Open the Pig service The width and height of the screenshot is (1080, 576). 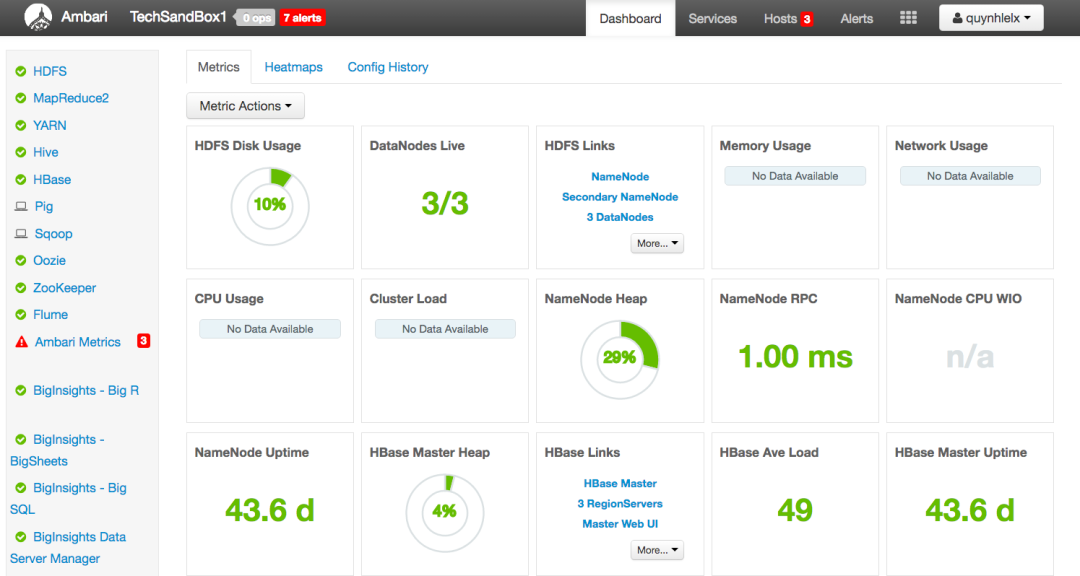click(x=43, y=206)
